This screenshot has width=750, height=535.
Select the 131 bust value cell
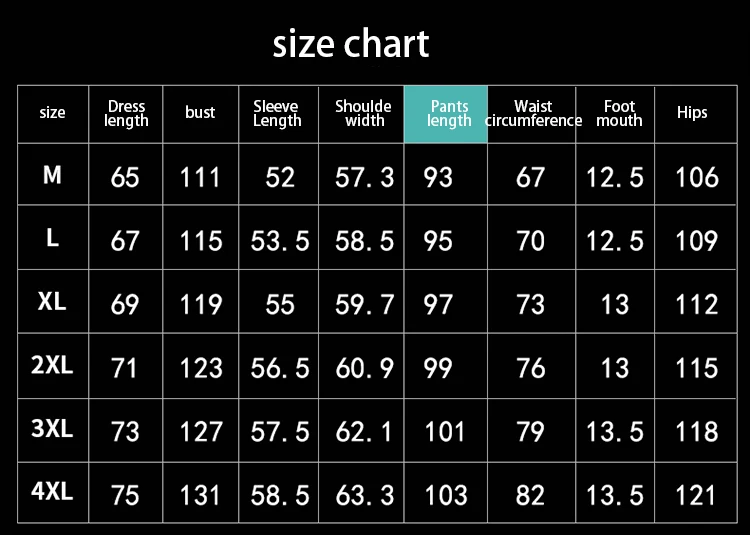coord(200,494)
